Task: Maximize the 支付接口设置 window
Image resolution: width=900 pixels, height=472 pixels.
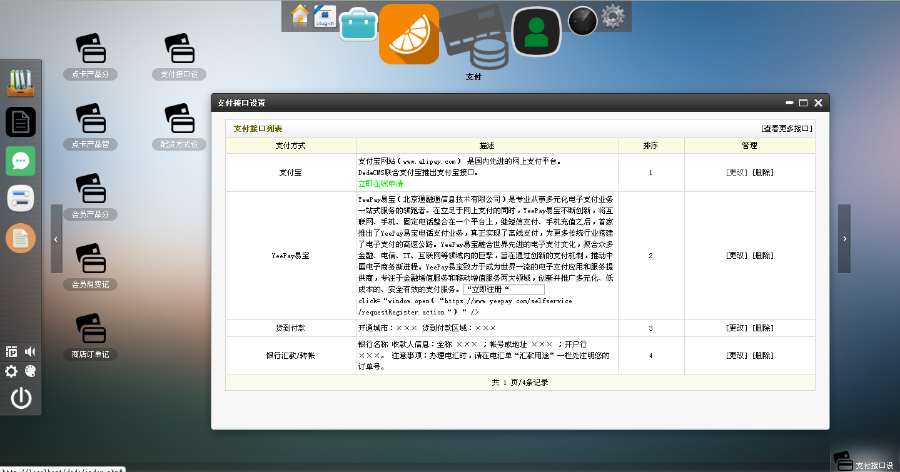Action: pos(804,103)
